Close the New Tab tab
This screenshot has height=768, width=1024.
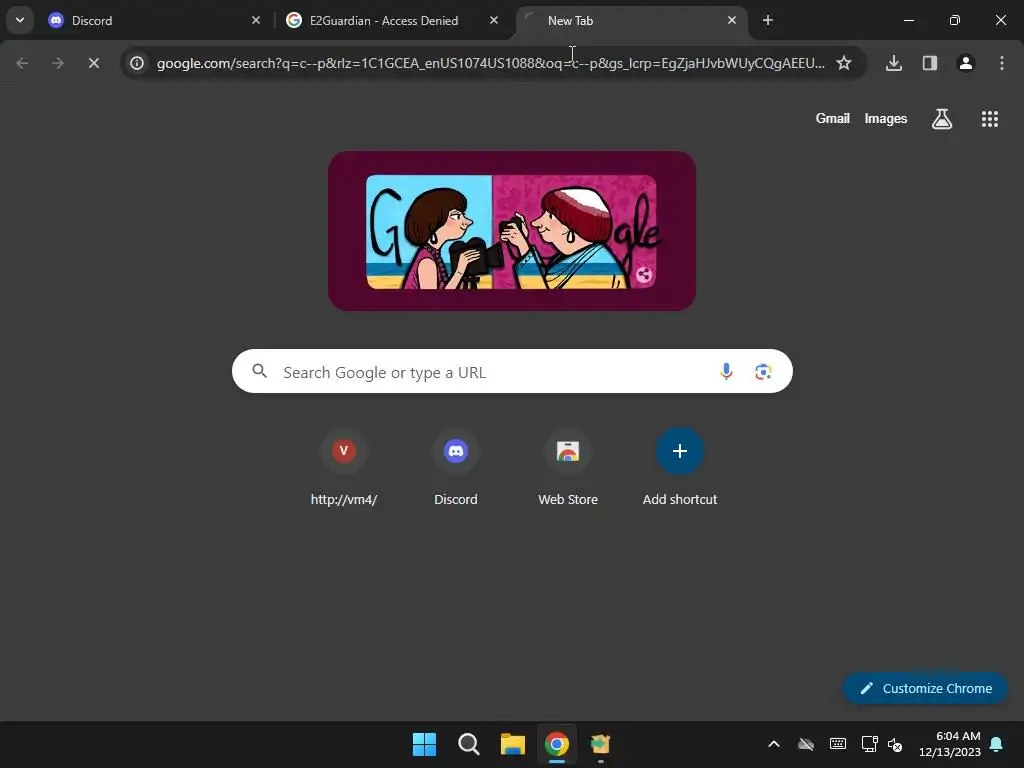(732, 20)
